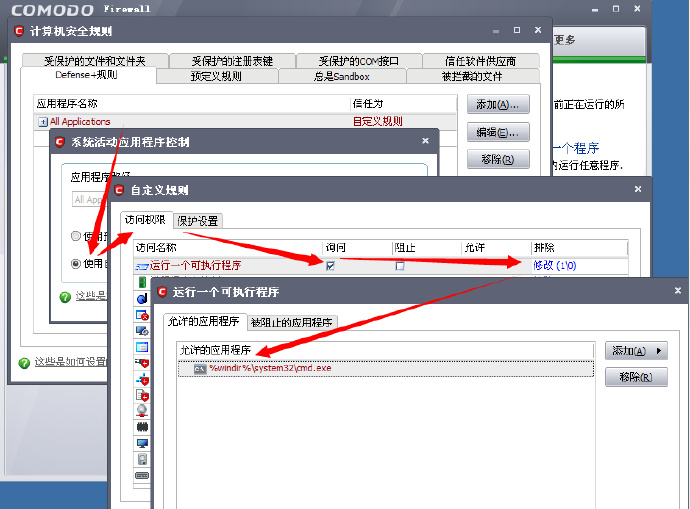Click the blue hook icon in access list
Viewport: 690px width, 509px height.
pyautogui.click(x=142, y=299)
